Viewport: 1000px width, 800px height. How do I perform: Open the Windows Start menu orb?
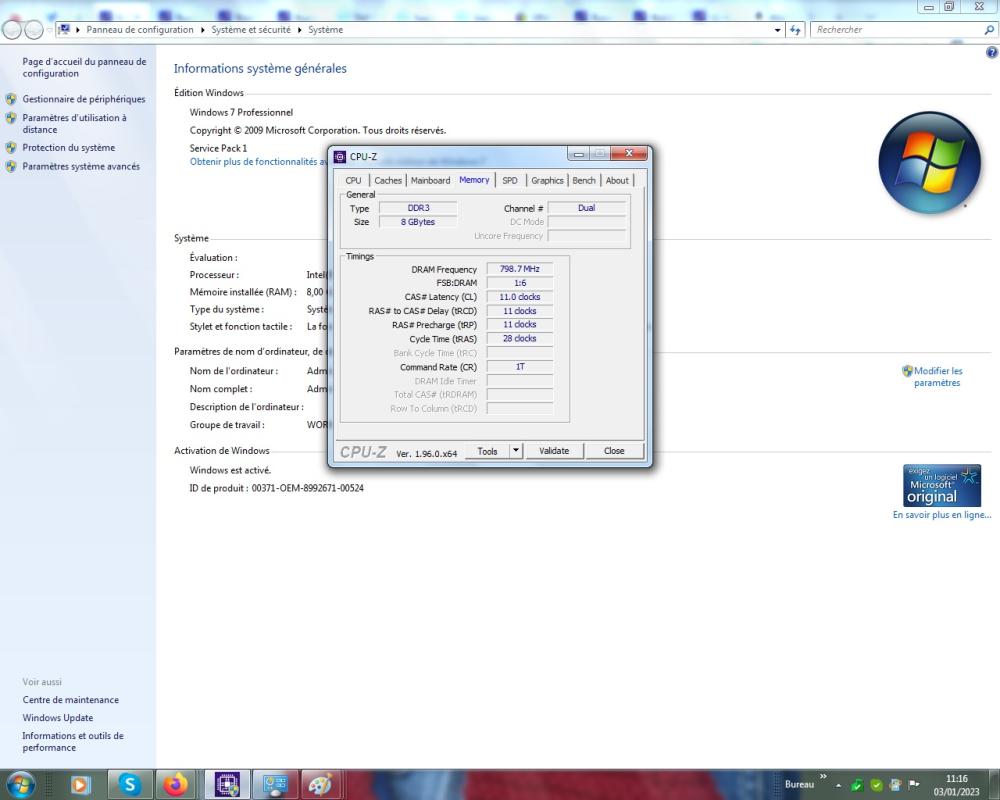point(20,784)
